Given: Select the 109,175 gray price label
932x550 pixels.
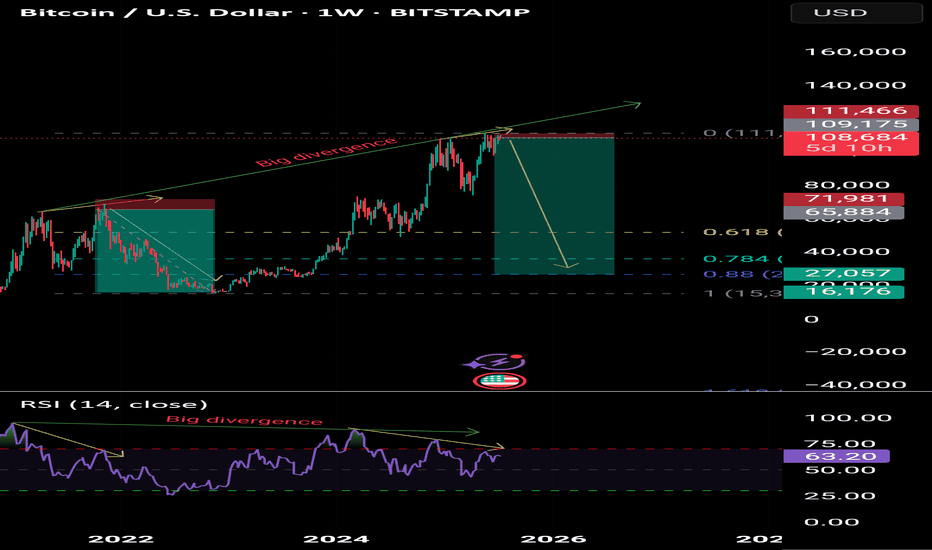Looking at the screenshot, I should point(851,124).
